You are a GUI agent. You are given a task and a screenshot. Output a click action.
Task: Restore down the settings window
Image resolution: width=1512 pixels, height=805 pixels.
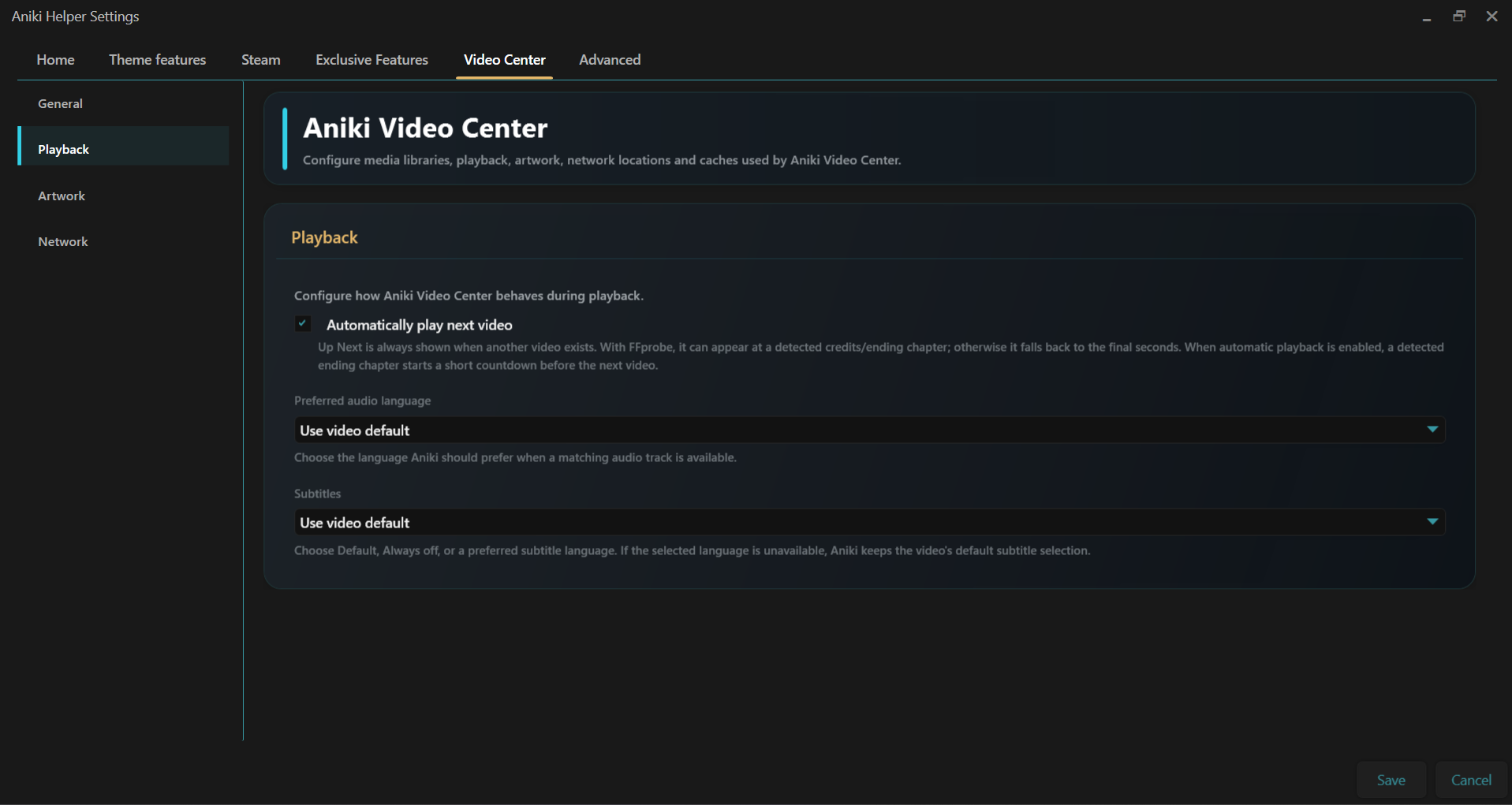1459,17
